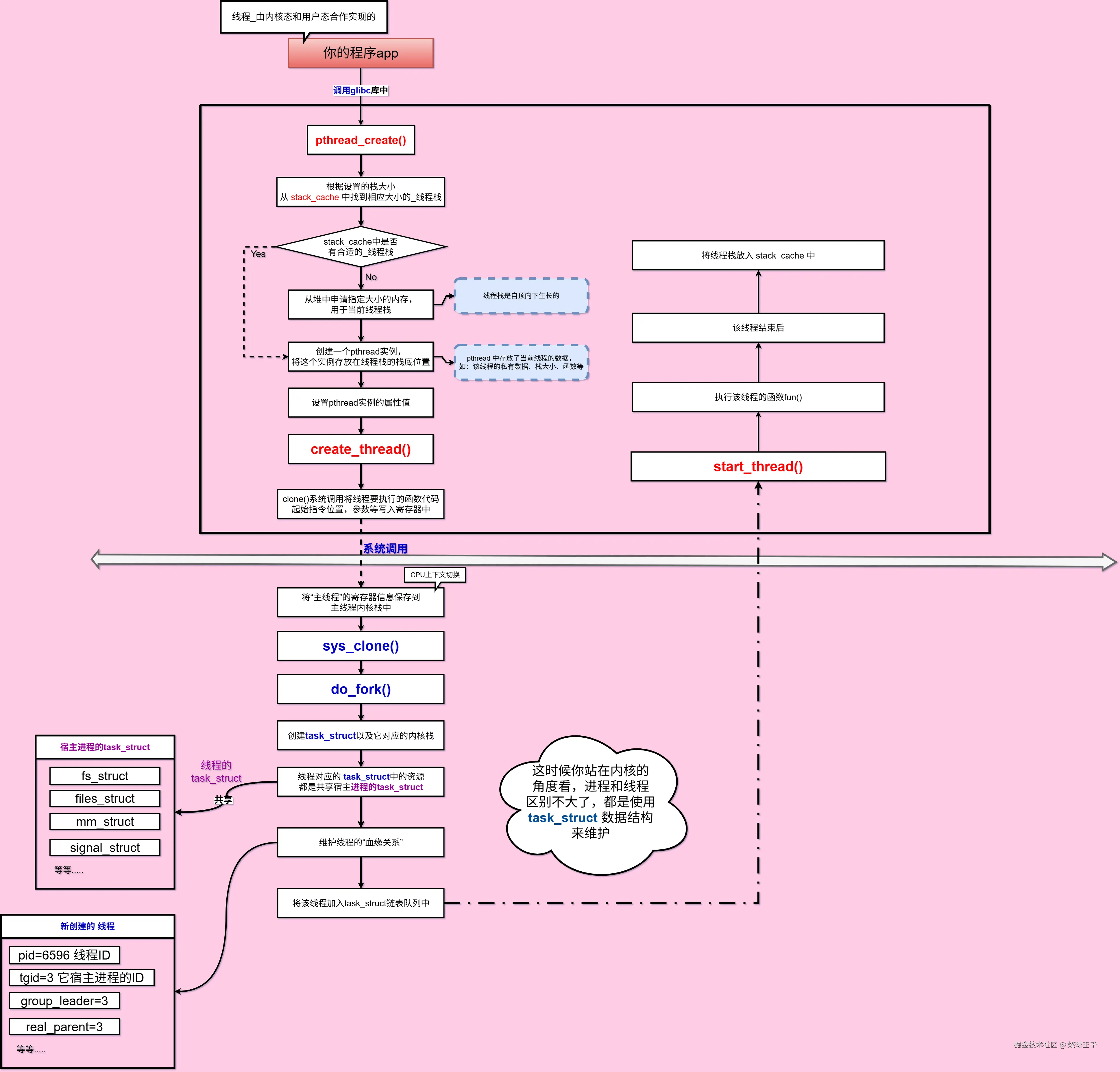Select the files_struct field box
The width and height of the screenshot is (1120, 1072).
click(105, 798)
